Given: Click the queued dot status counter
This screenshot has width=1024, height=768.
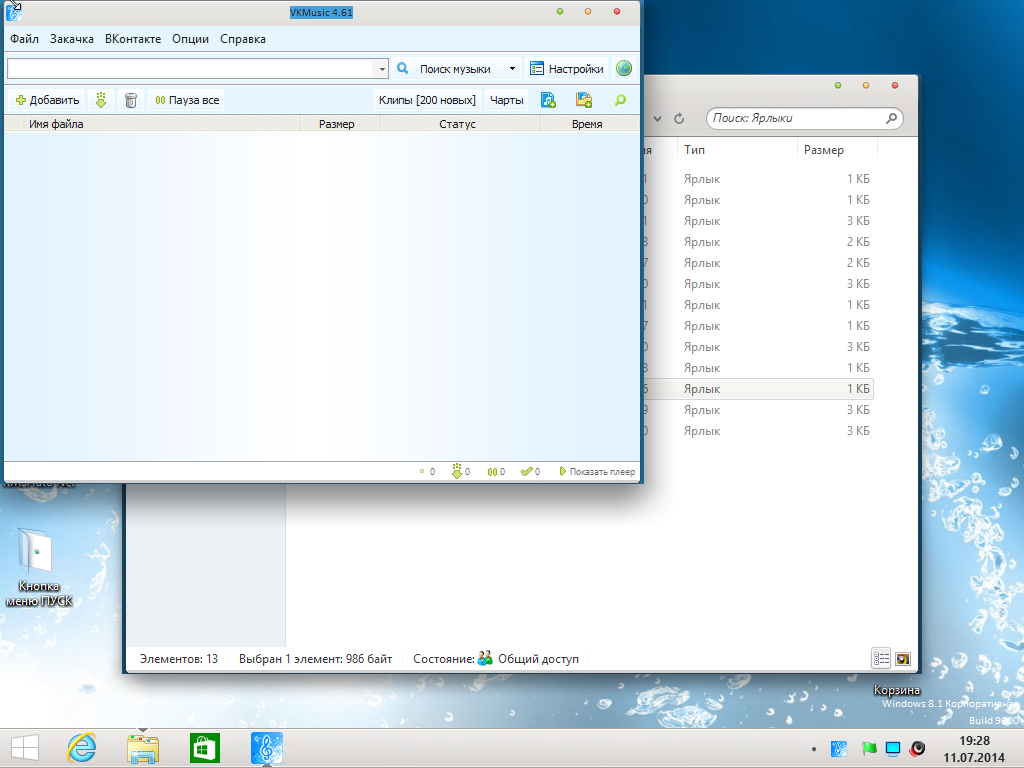Looking at the screenshot, I should [x=427, y=472].
